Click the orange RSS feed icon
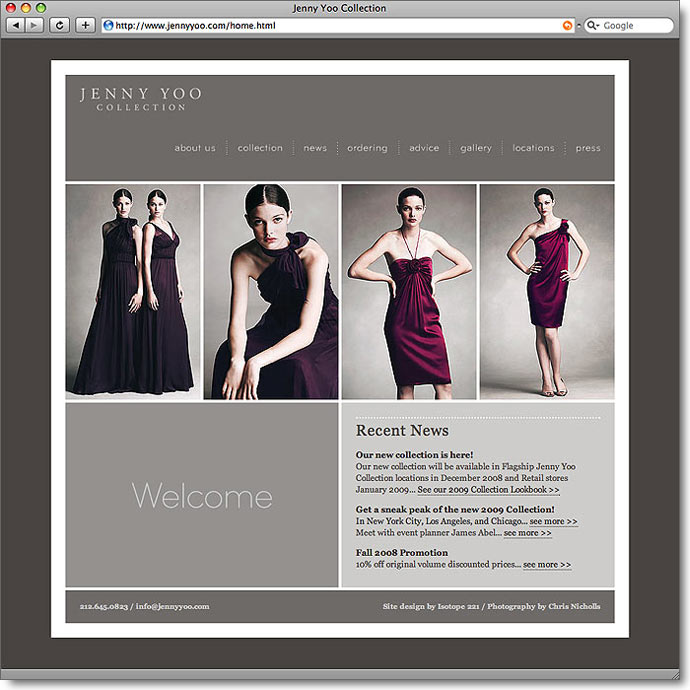The height and width of the screenshot is (690, 690). click(568, 26)
